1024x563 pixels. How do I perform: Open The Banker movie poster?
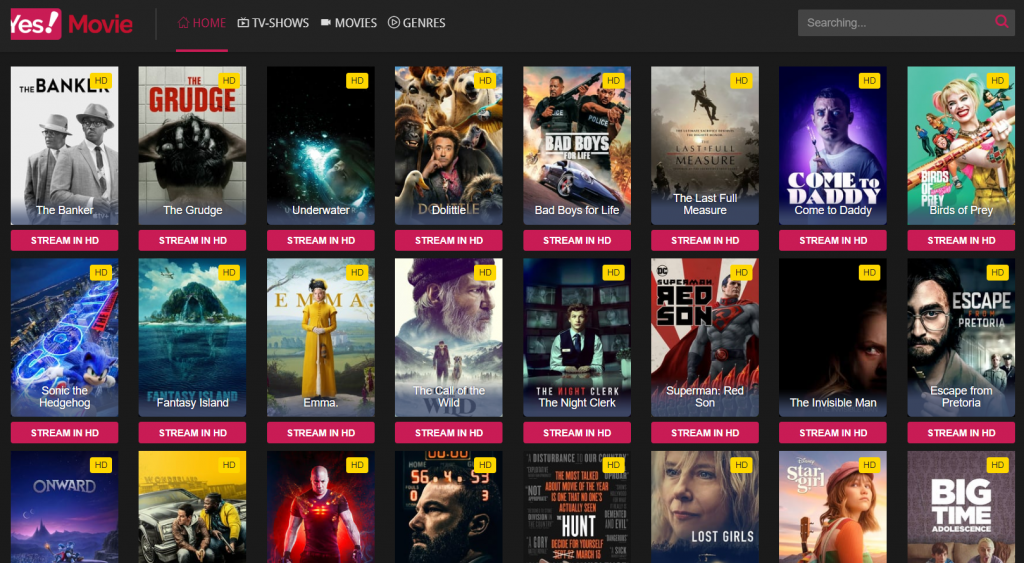[x=65, y=146]
